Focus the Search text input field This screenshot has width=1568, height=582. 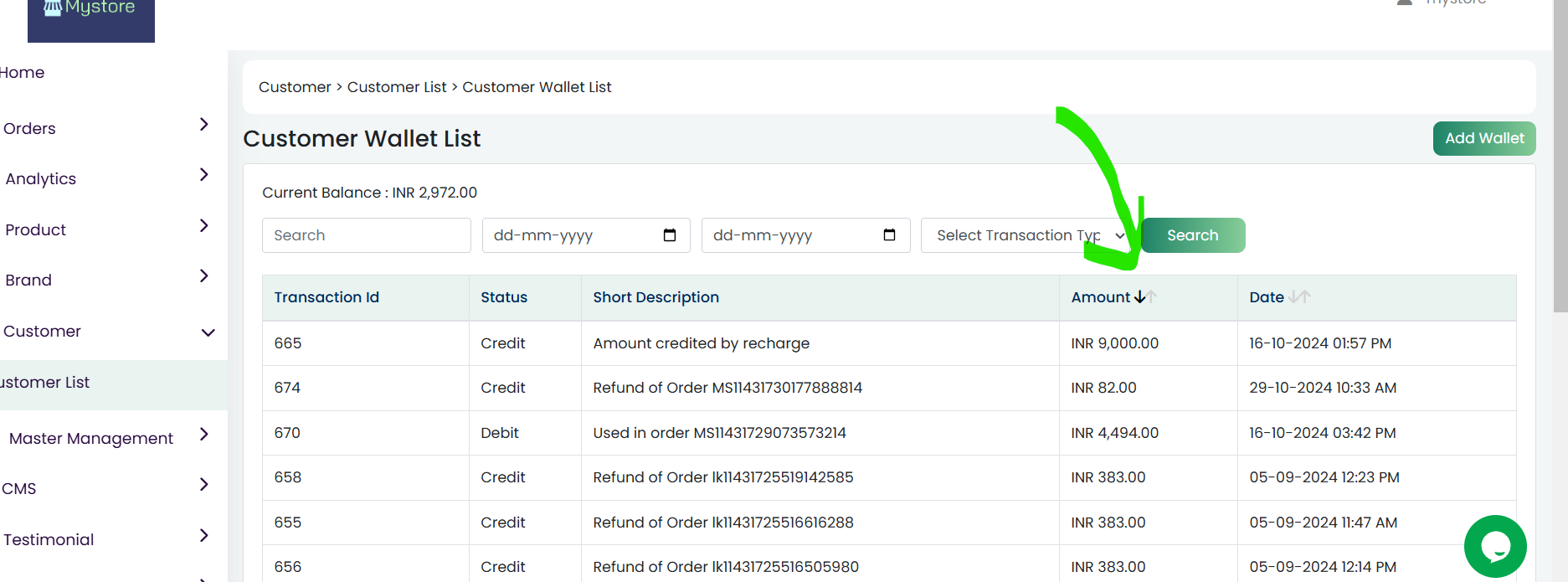tap(367, 235)
